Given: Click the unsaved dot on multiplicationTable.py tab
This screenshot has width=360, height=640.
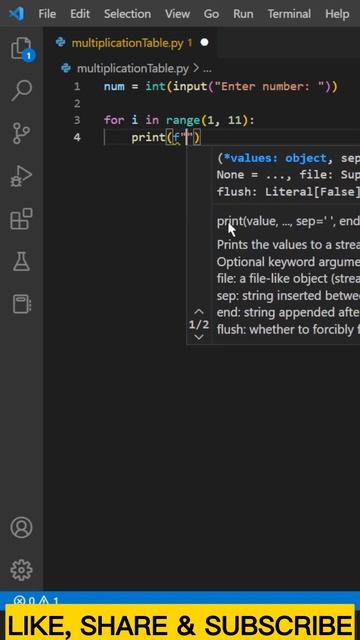Looking at the screenshot, I should point(204,42).
